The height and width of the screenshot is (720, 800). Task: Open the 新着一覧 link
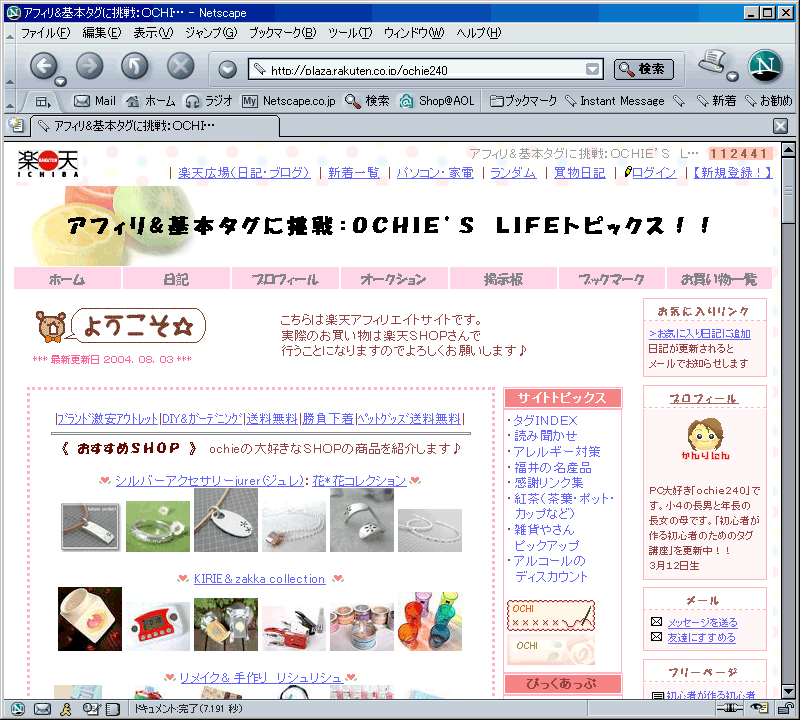pyautogui.click(x=354, y=173)
